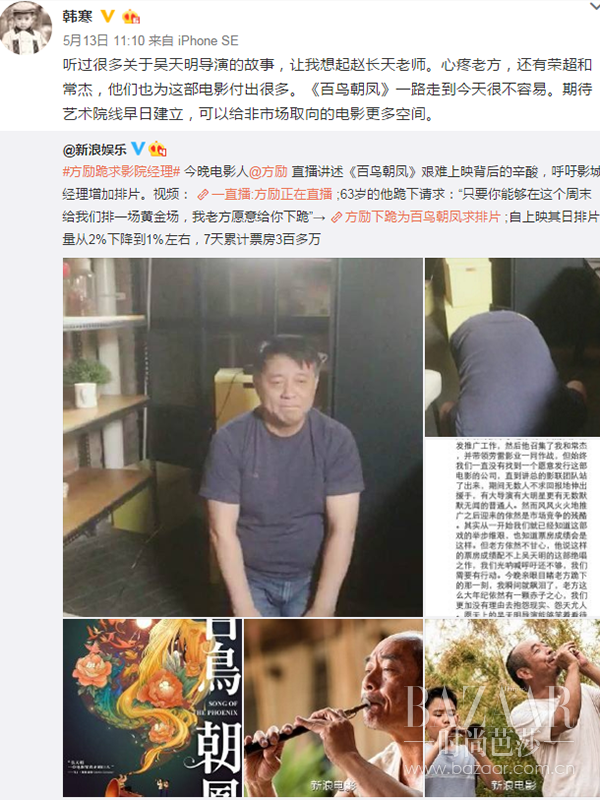
Task: Open the #方励跪求影院经理# hashtag topic
Action: [x=121, y=172]
